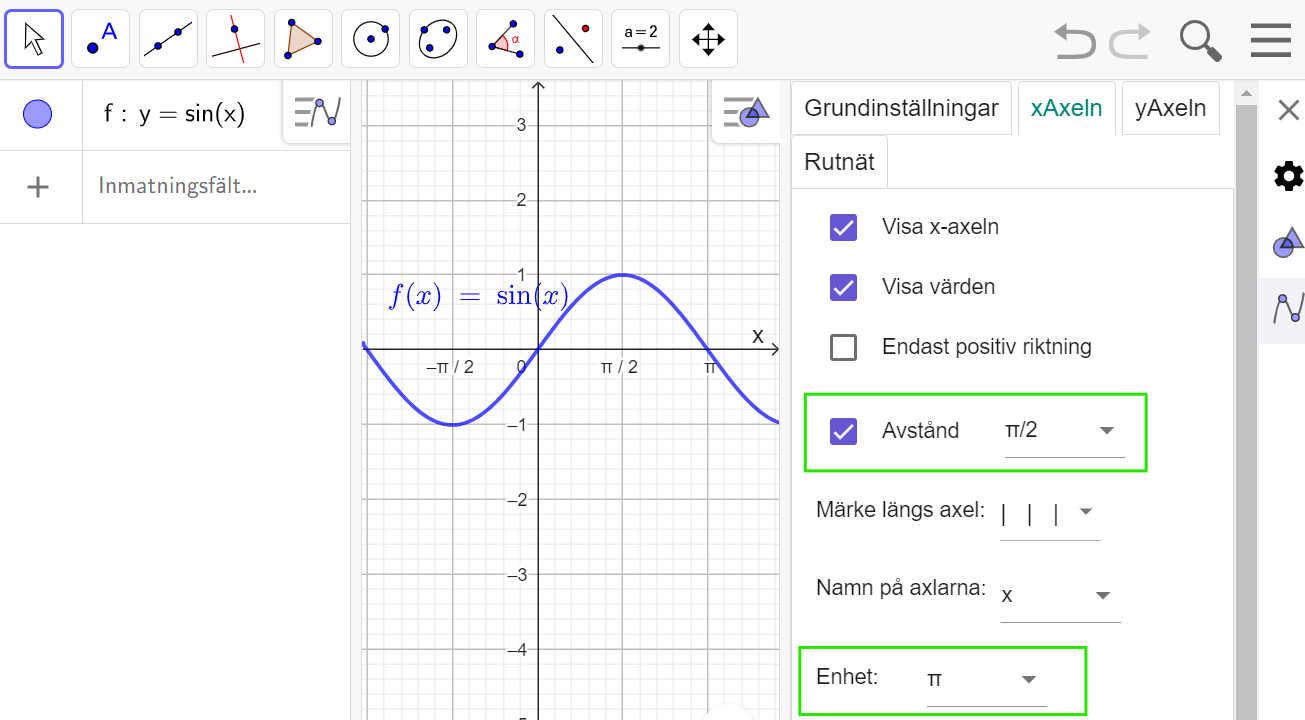
Task: Select the Angle measurement tool
Action: click(505, 38)
